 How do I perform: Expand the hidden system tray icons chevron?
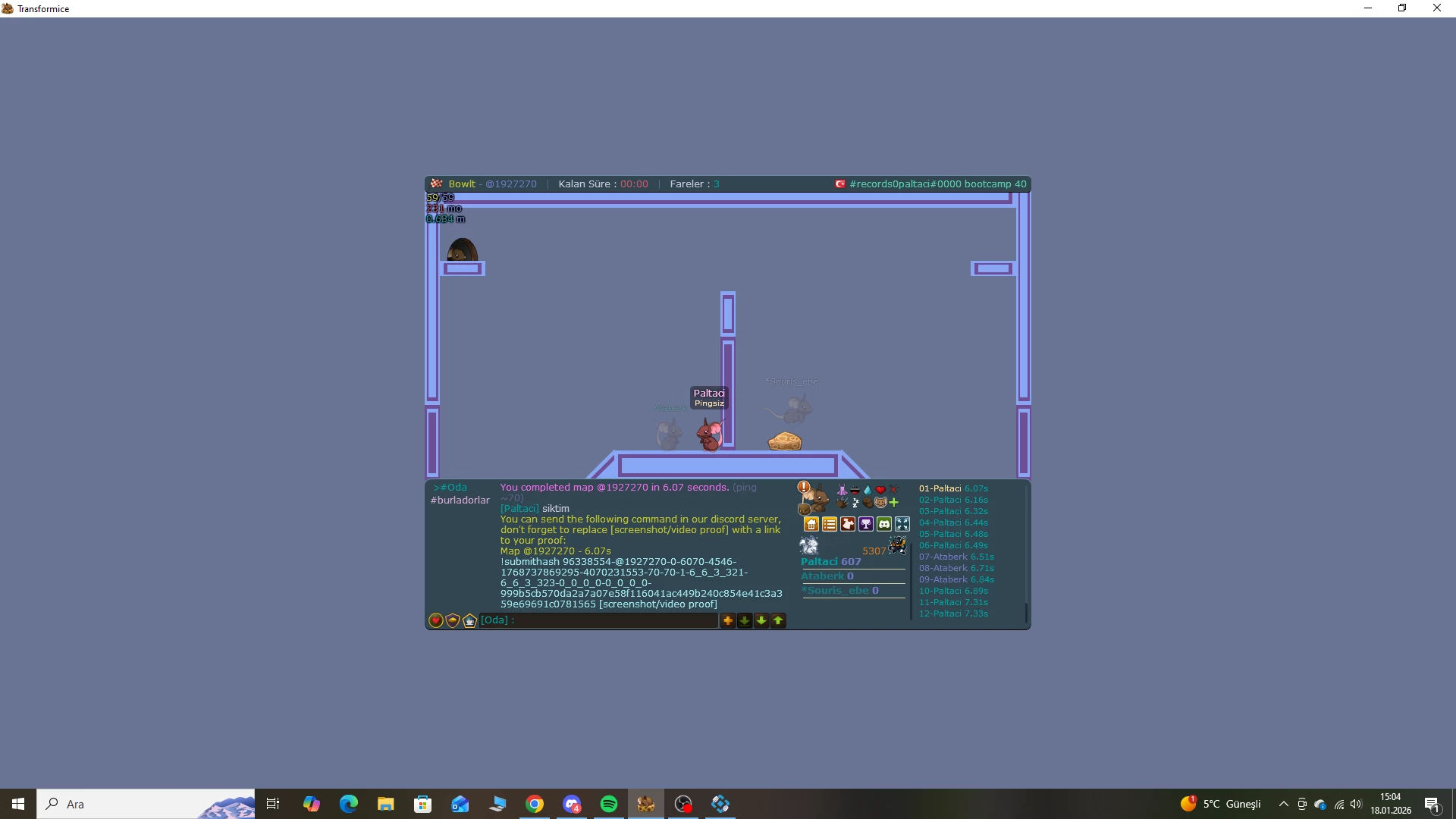click(x=1284, y=804)
